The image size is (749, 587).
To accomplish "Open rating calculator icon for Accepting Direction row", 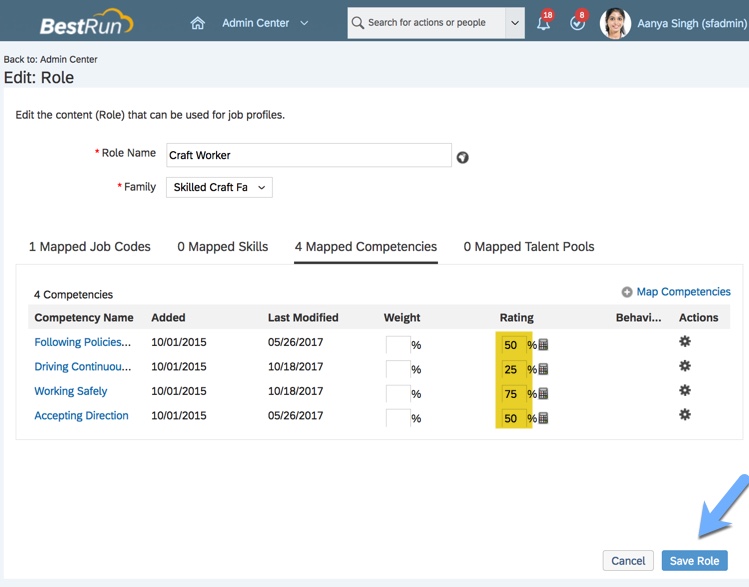I will pos(543,418).
